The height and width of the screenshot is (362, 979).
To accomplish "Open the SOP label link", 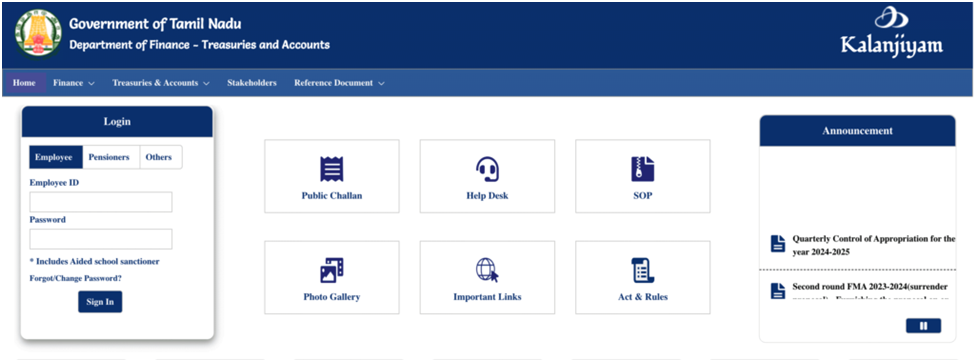I will pos(642,196).
